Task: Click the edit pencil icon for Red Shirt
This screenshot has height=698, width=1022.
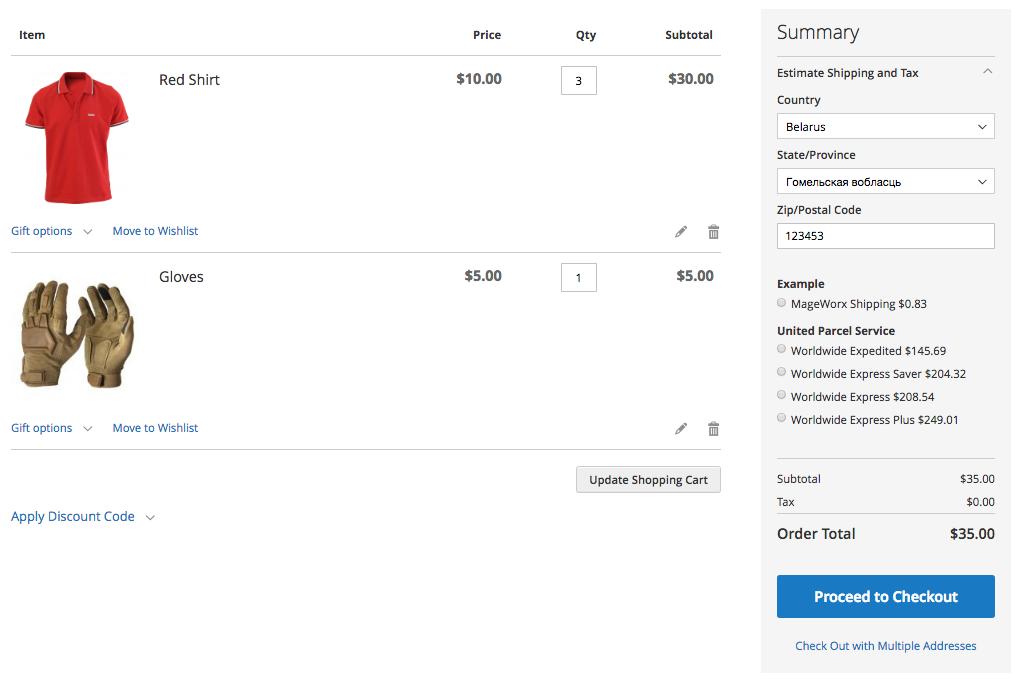Action: click(x=681, y=232)
